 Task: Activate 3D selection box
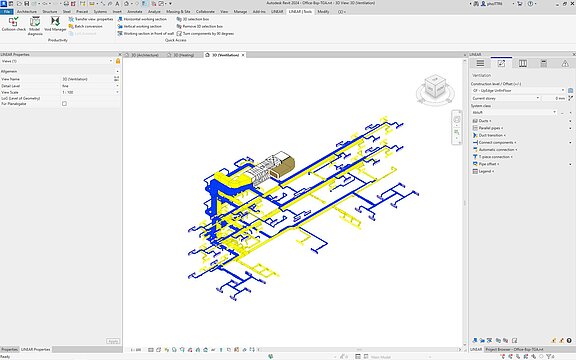pos(193,19)
